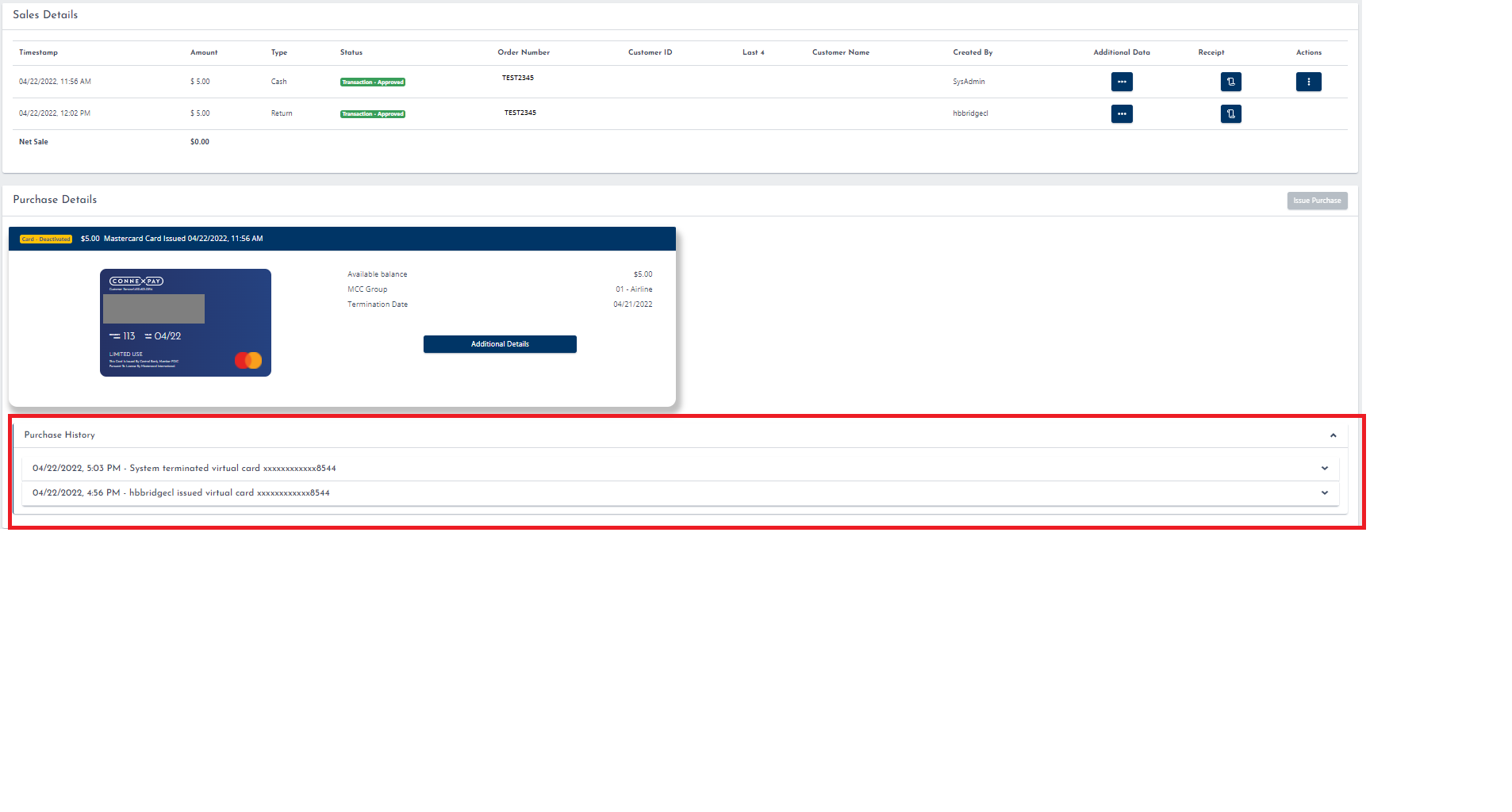Viewport: 1512px width, 812px height.
Task: Click the Issue Purchase button
Action: pyautogui.click(x=1317, y=201)
